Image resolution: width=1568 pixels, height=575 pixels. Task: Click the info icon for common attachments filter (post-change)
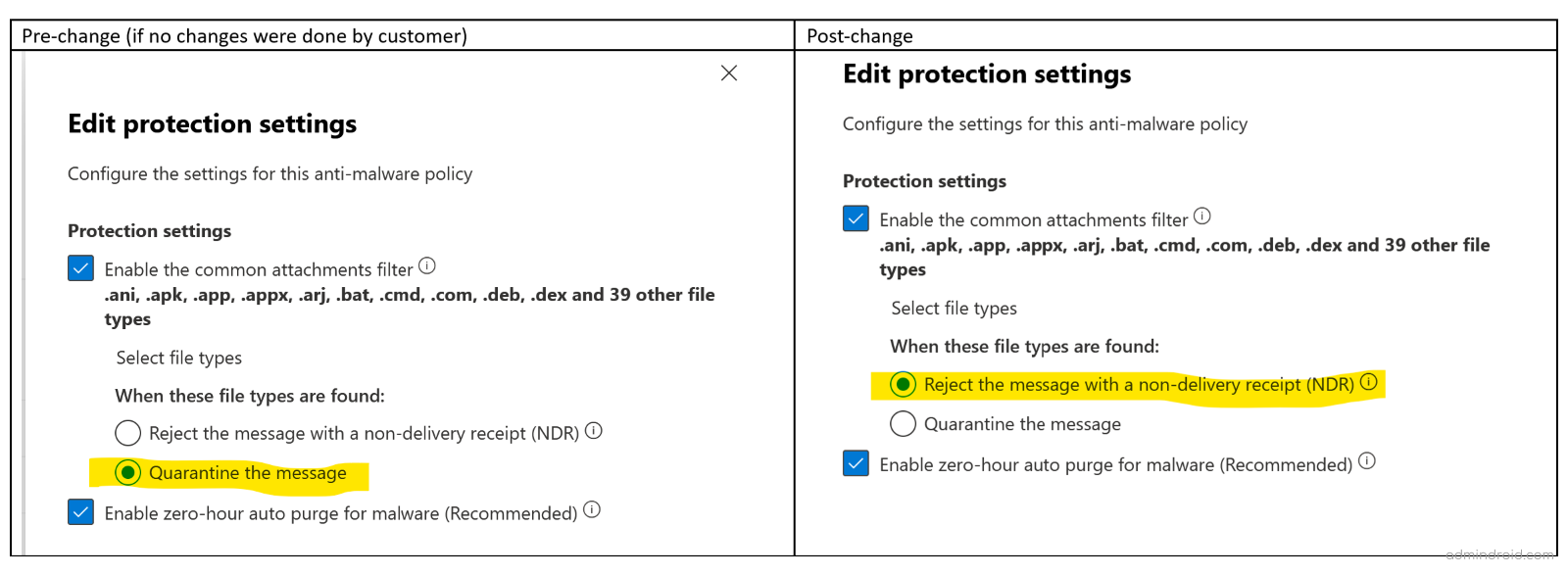1202,215
